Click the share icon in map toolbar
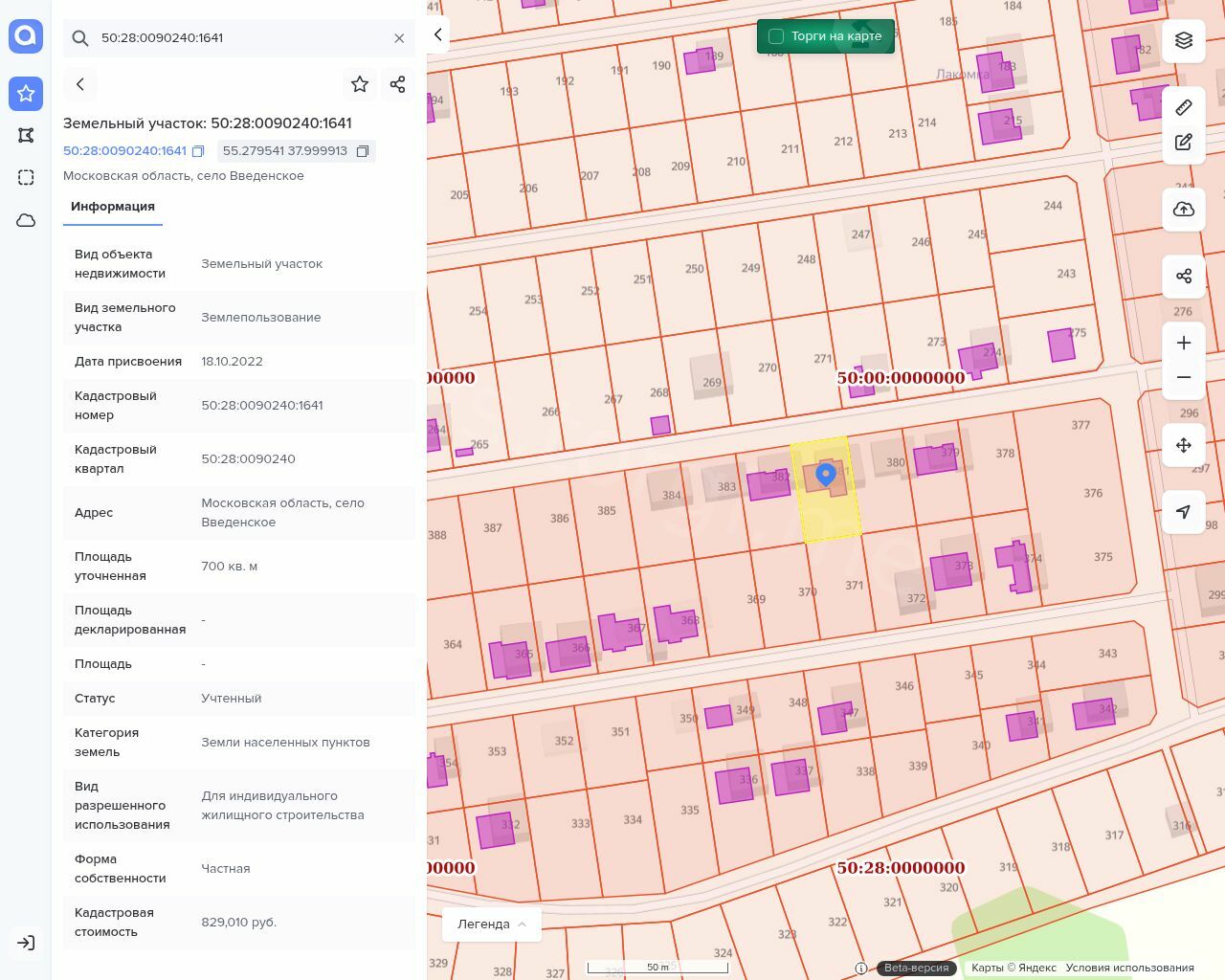 coord(1184,277)
